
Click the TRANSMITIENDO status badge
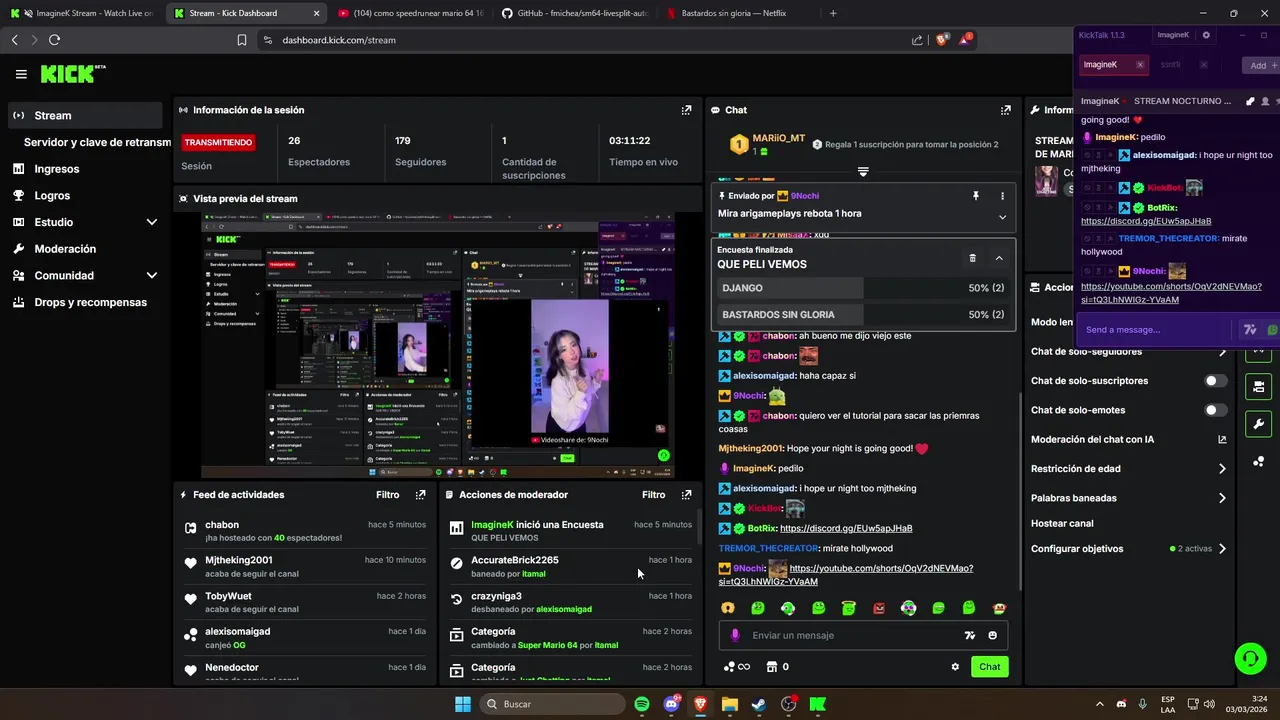[218, 143]
